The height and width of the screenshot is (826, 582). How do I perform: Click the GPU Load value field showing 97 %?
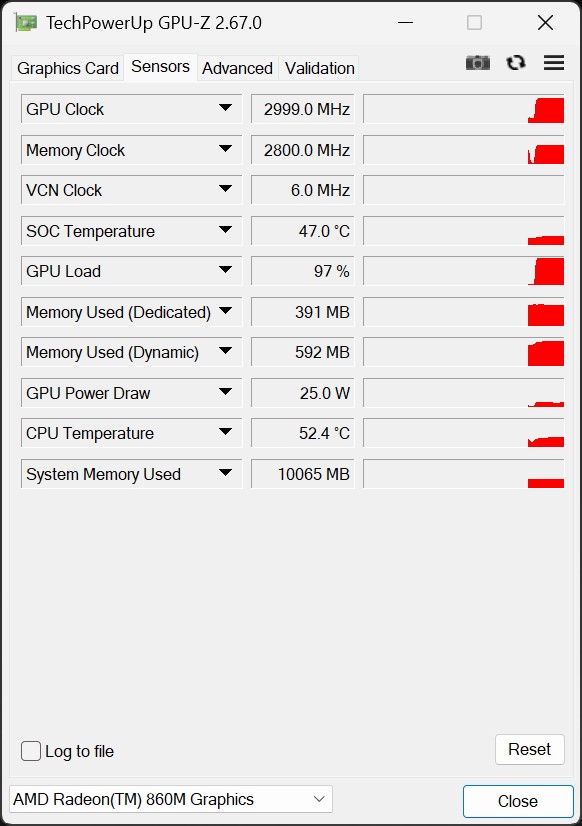point(303,271)
